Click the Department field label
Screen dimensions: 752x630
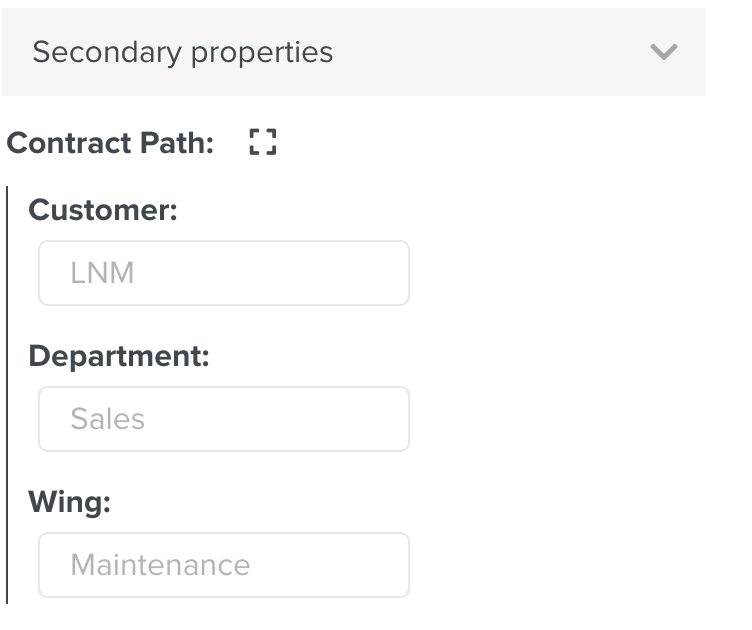click(x=119, y=356)
